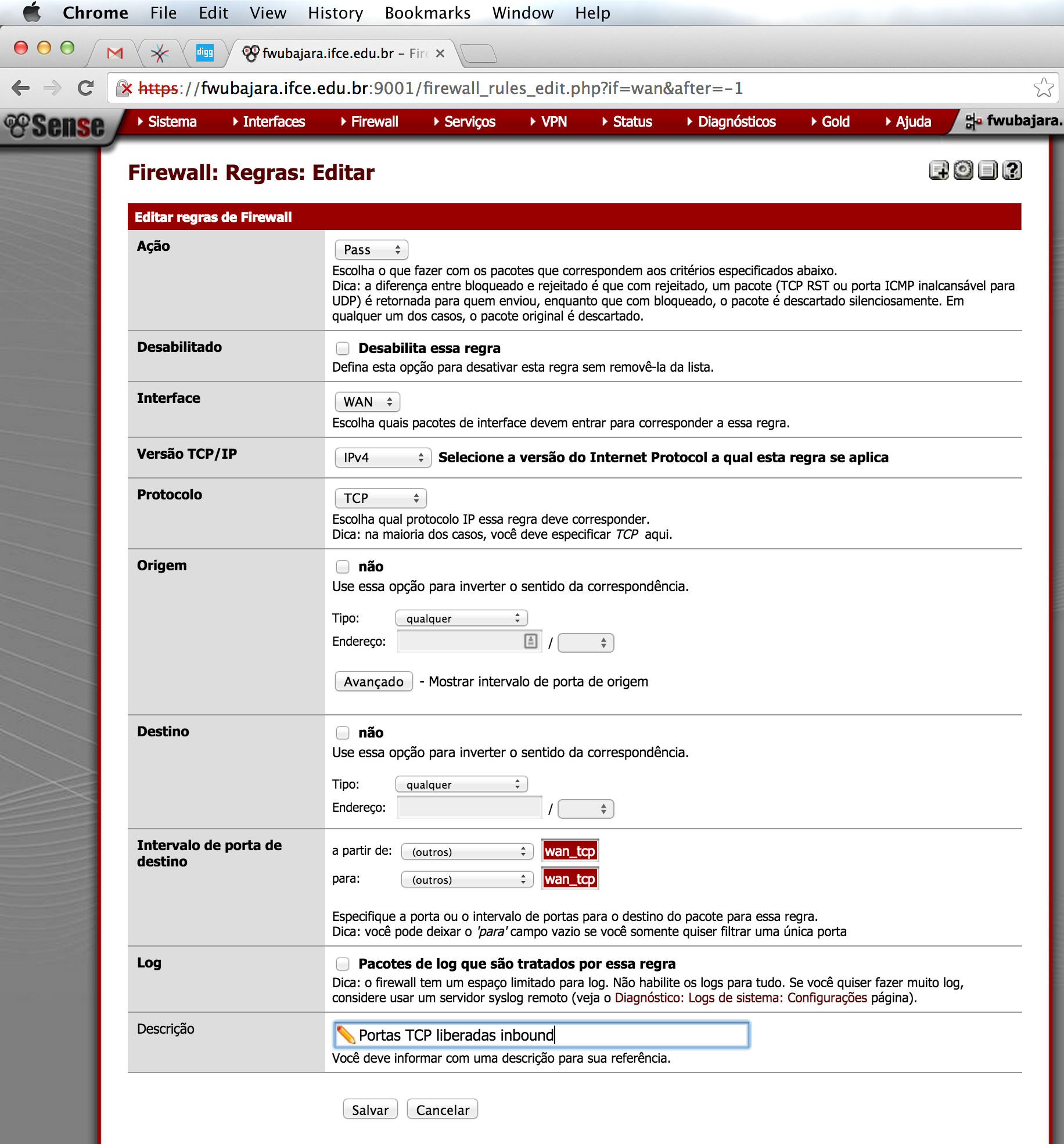Open Chrome's View menu
Image resolution: width=1064 pixels, height=1144 pixels.
[268, 13]
